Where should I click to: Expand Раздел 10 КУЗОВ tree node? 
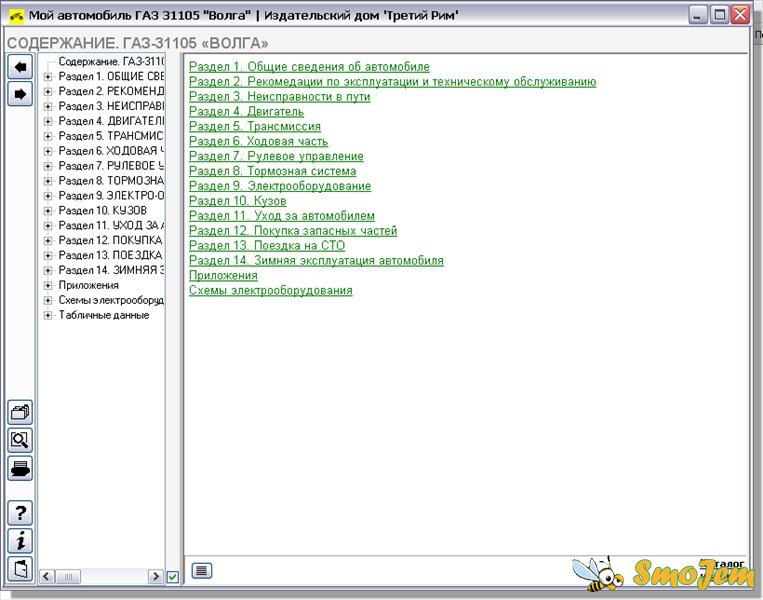click(48, 211)
